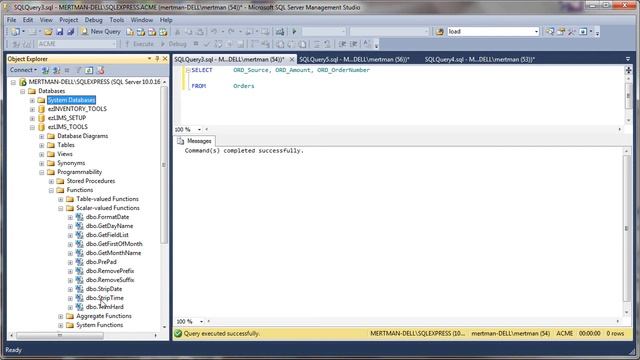
Task: Close the Object Explorer panel
Action: pos(165,59)
